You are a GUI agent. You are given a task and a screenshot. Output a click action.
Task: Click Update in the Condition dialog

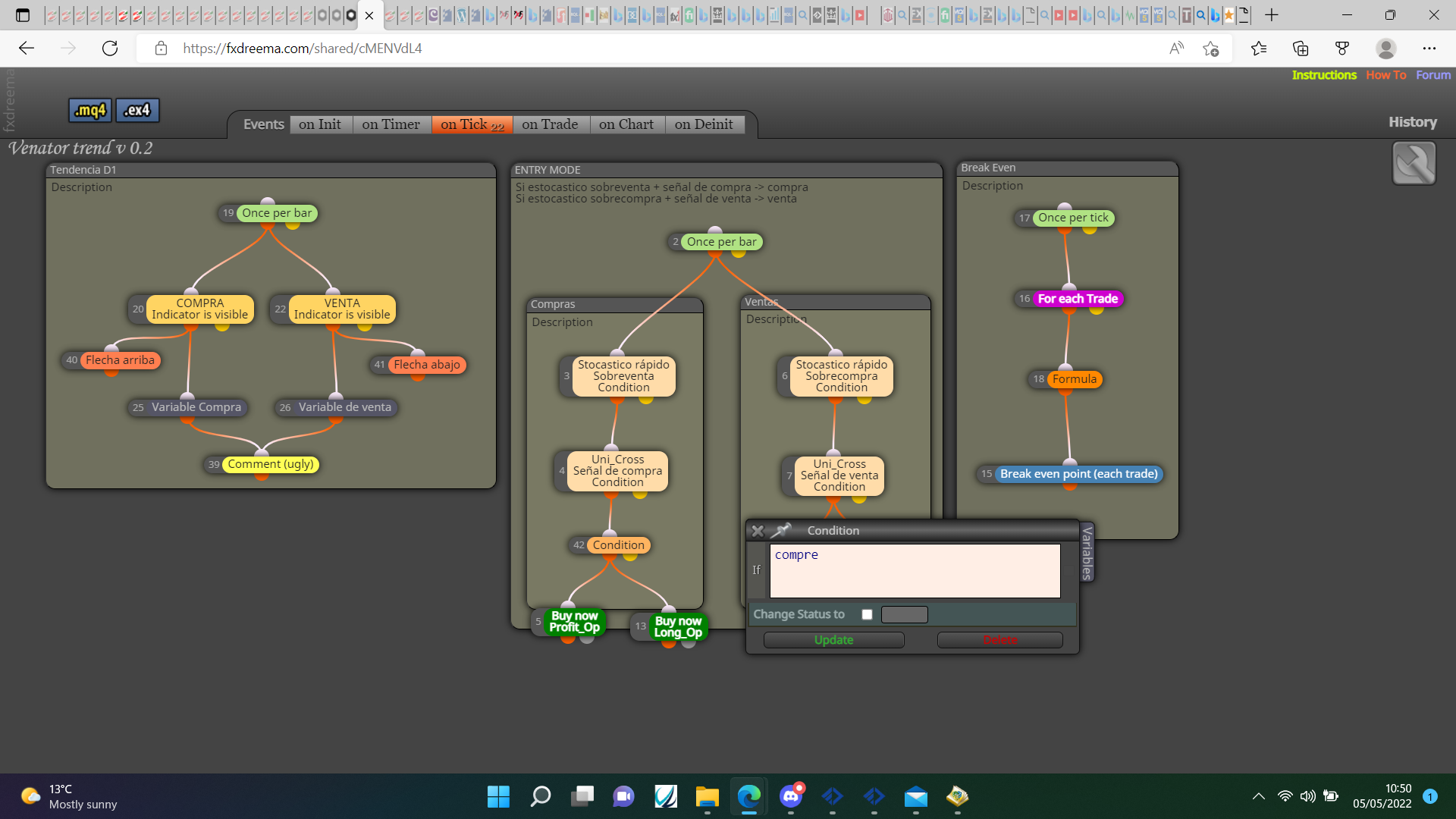[x=833, y=640]
